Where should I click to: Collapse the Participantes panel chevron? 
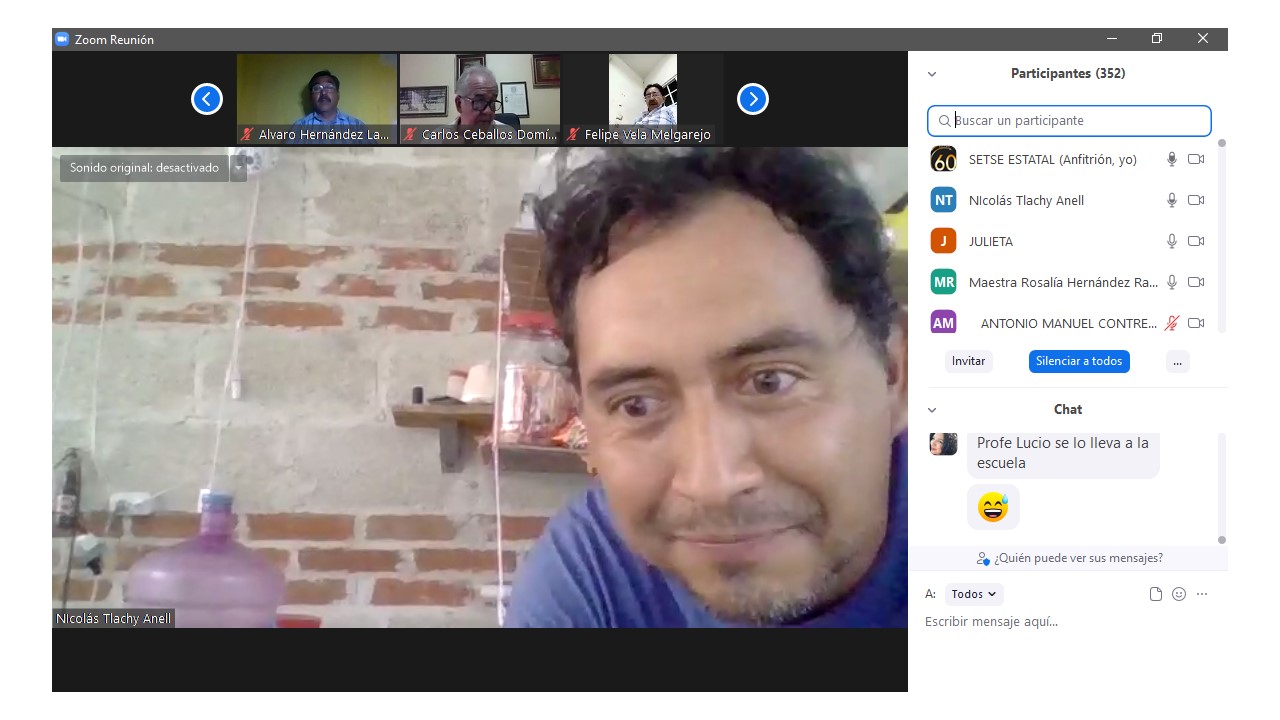tap(932, 74)
